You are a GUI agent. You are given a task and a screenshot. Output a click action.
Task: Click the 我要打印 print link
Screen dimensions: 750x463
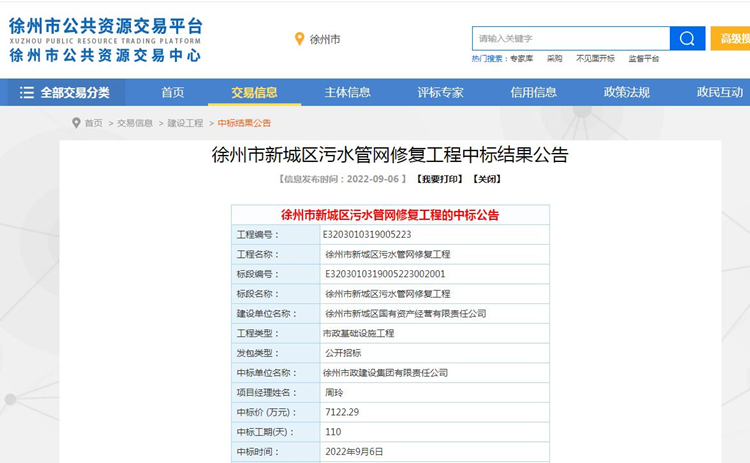point(439,179)
